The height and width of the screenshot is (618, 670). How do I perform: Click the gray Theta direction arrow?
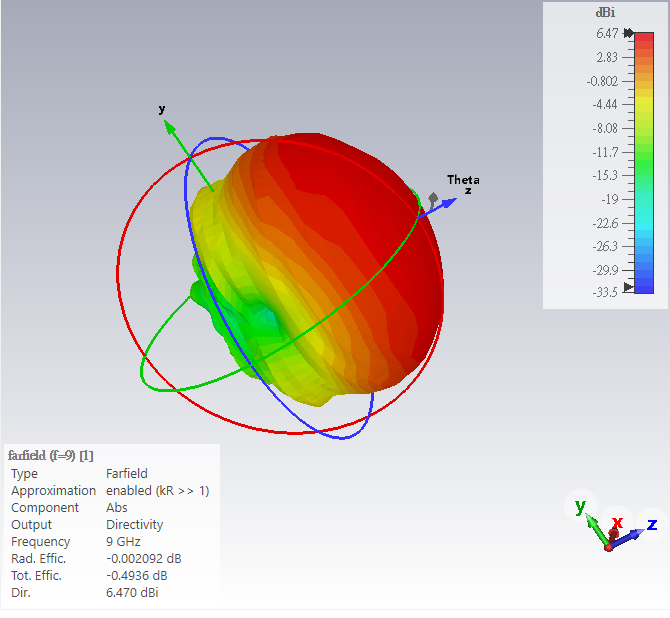tap(434, 200)
